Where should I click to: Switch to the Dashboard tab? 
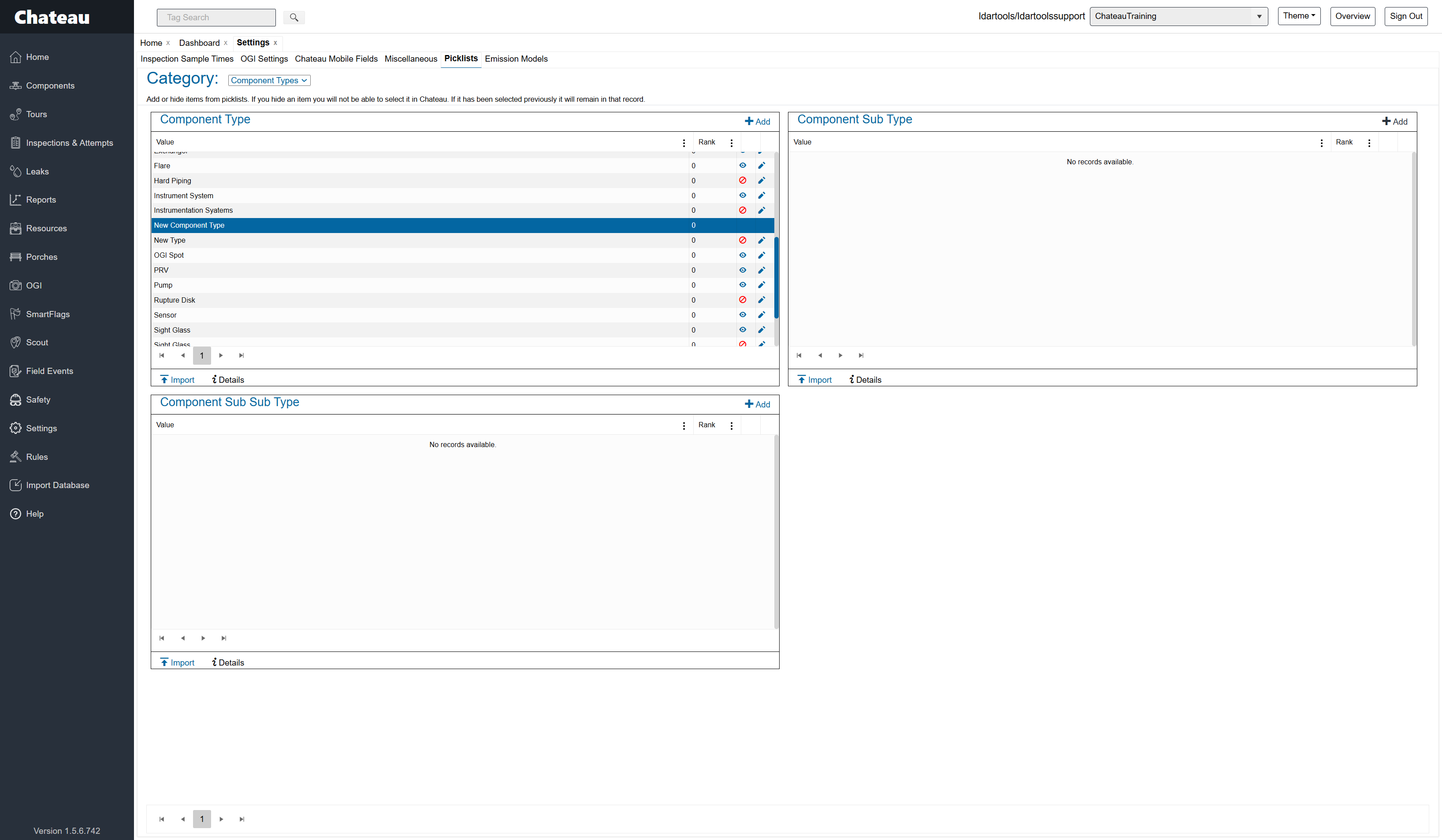(x=199, y=43)
